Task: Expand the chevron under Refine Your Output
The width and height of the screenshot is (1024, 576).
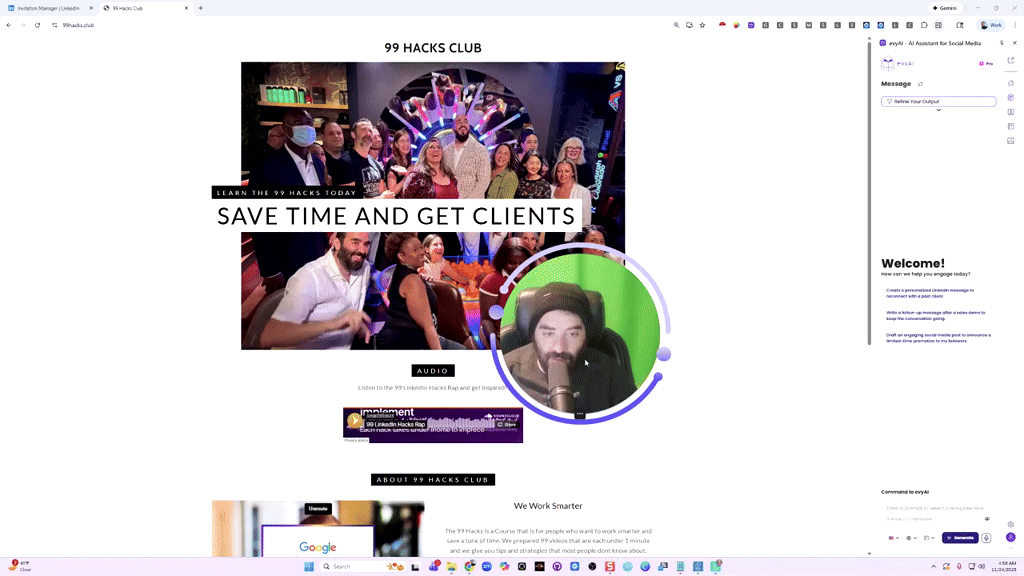Action: (x=938, y=110)
